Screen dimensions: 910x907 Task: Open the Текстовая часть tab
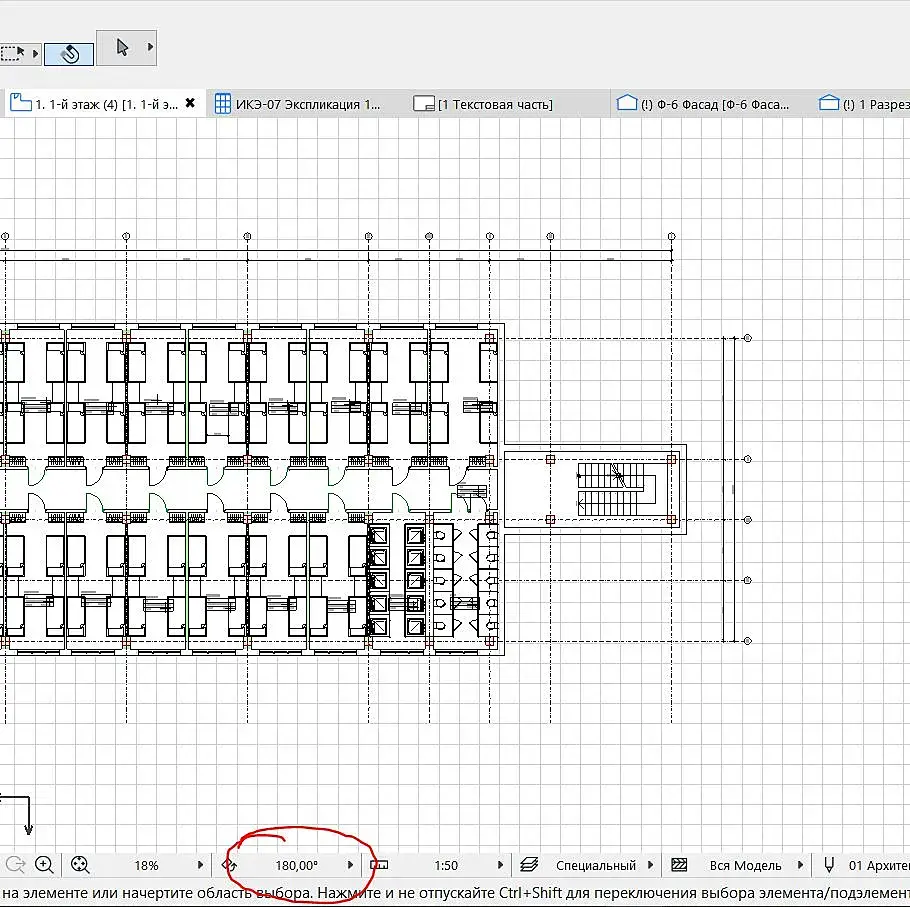pos(483,104)
